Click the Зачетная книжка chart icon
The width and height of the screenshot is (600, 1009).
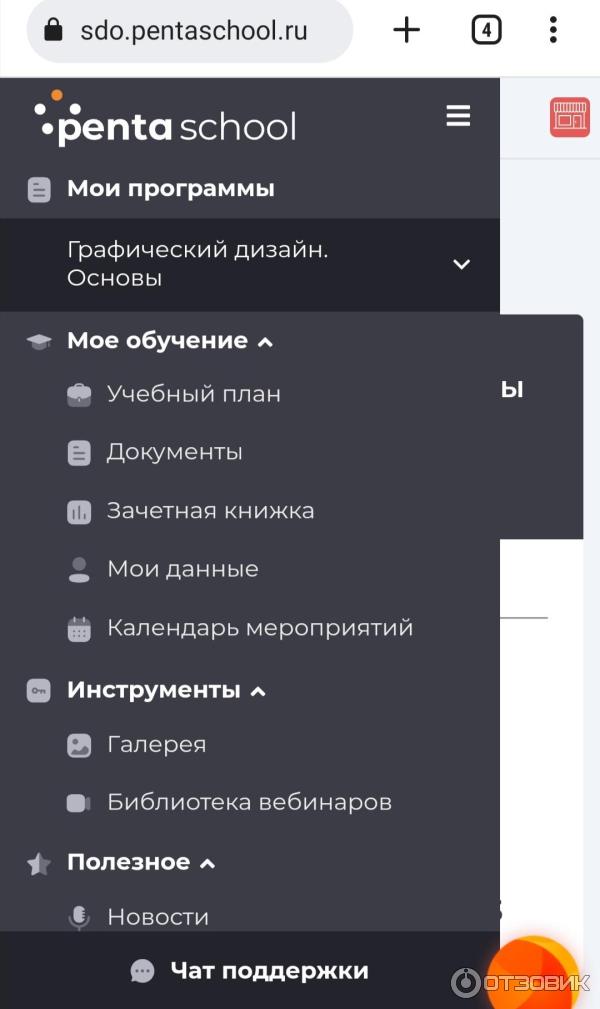[79, 512]
